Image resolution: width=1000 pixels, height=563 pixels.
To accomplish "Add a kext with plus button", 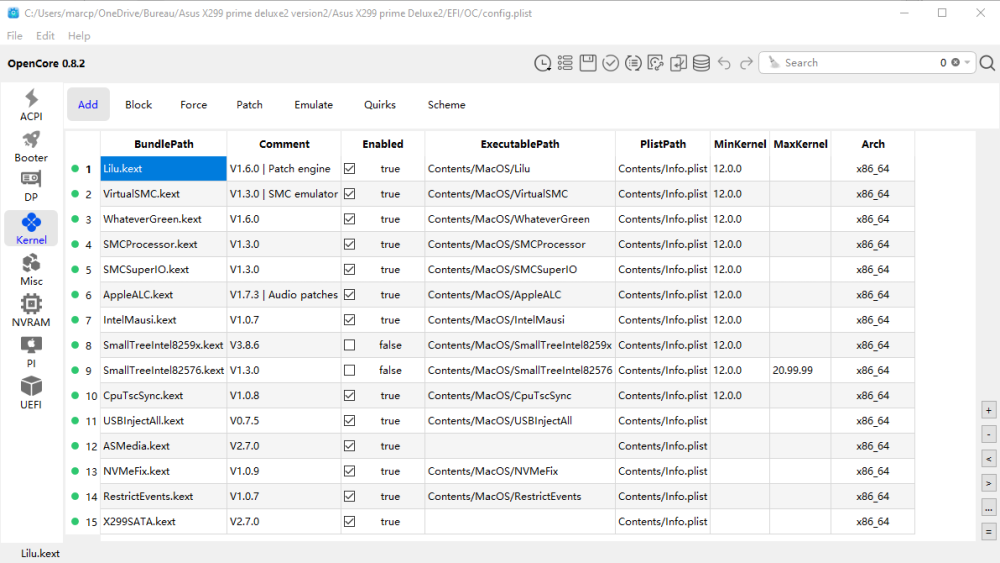I will [x=989, y=410].
